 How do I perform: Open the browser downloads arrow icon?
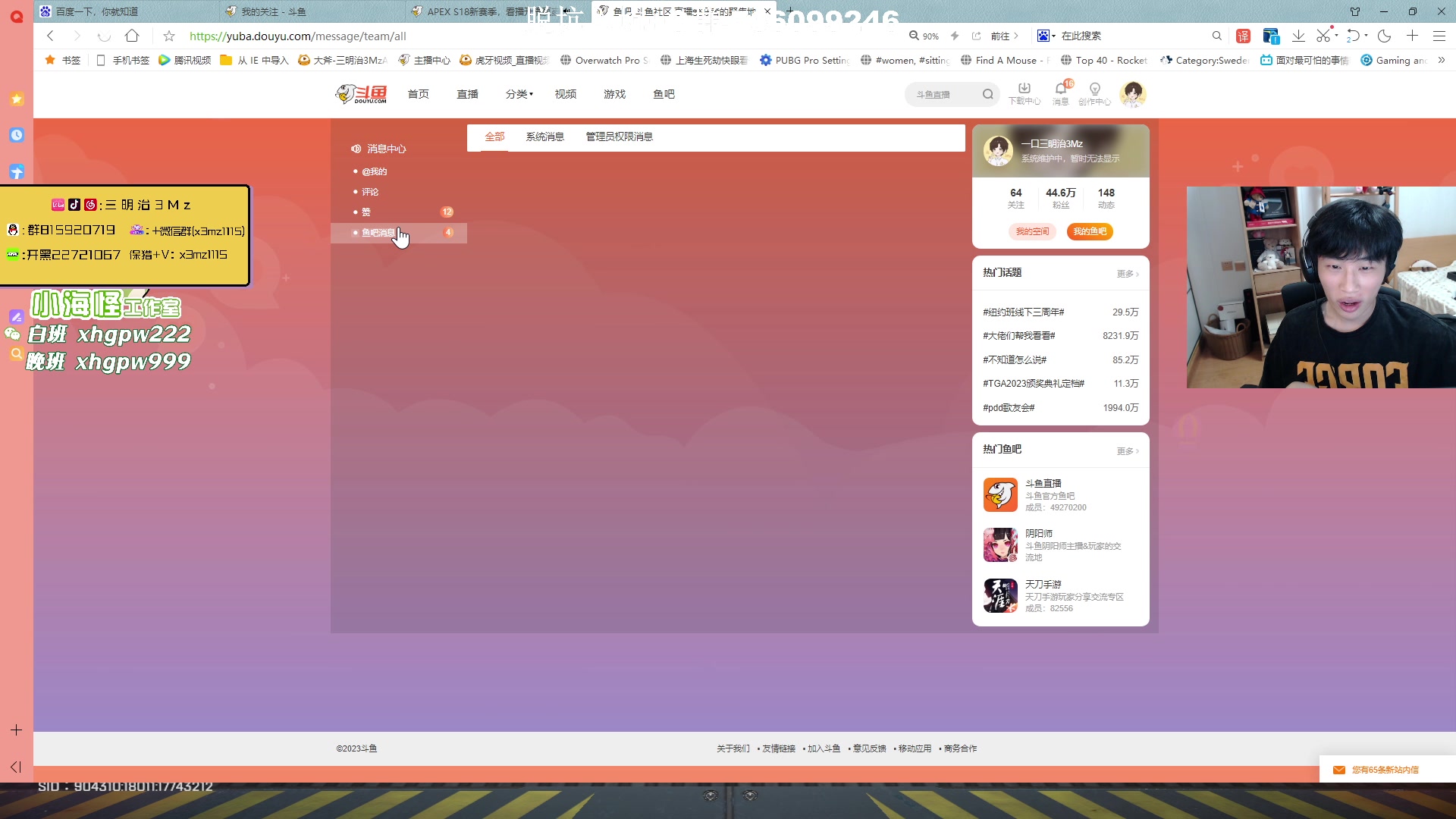click(x=1298, y=36)
